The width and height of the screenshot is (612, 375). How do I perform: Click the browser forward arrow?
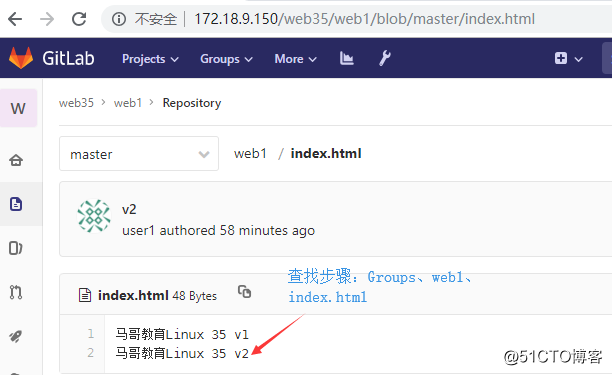(x=47, y=19)
